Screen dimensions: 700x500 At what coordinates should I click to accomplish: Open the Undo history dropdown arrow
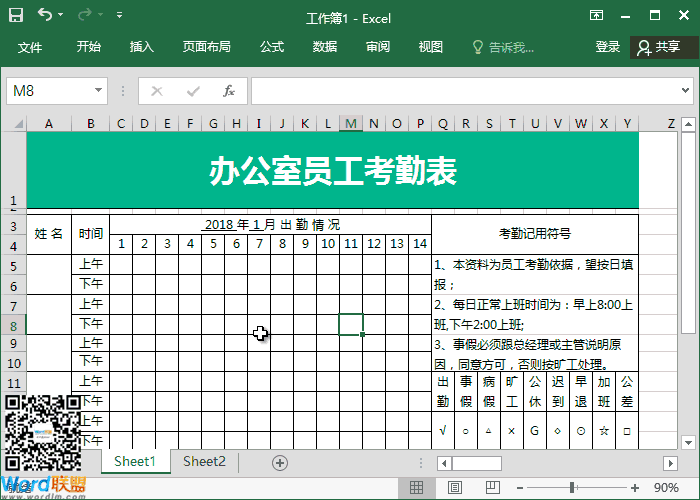[x=60, y=15]
